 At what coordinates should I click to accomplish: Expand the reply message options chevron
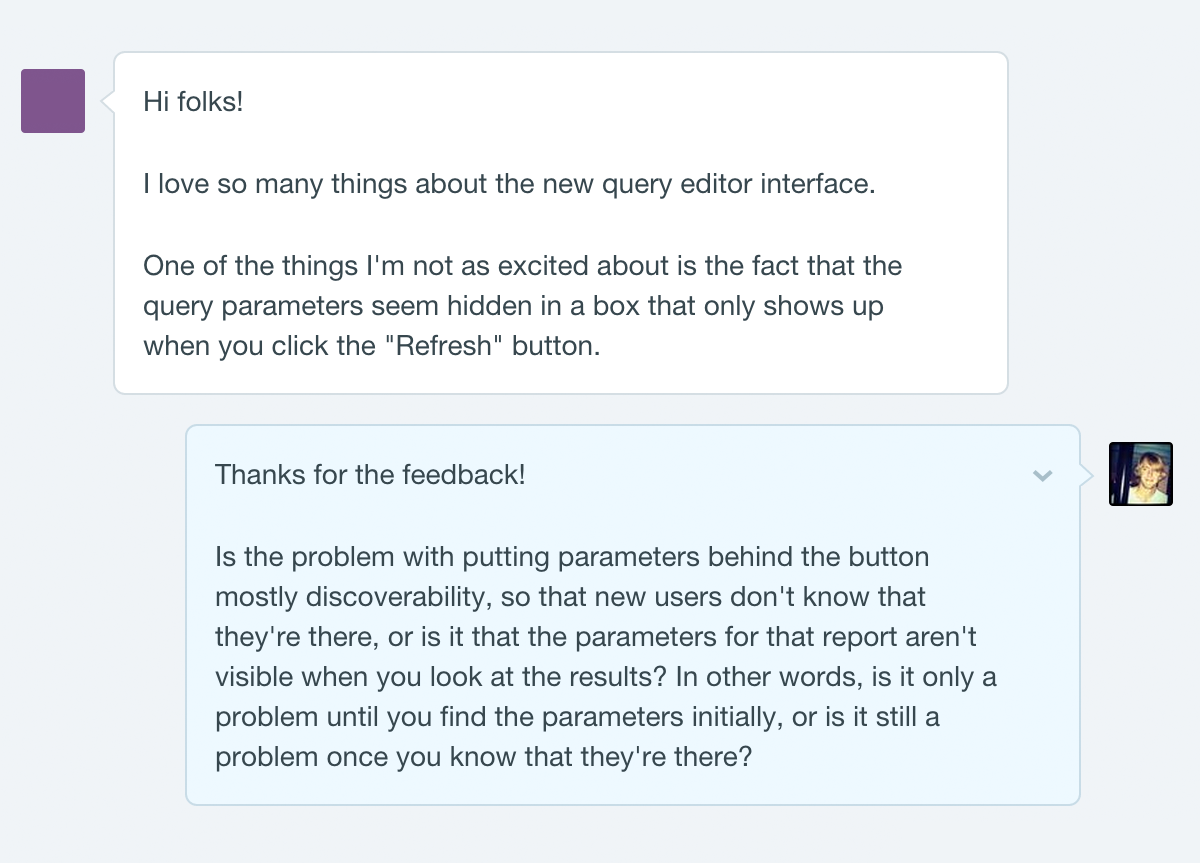(1042, 476)
